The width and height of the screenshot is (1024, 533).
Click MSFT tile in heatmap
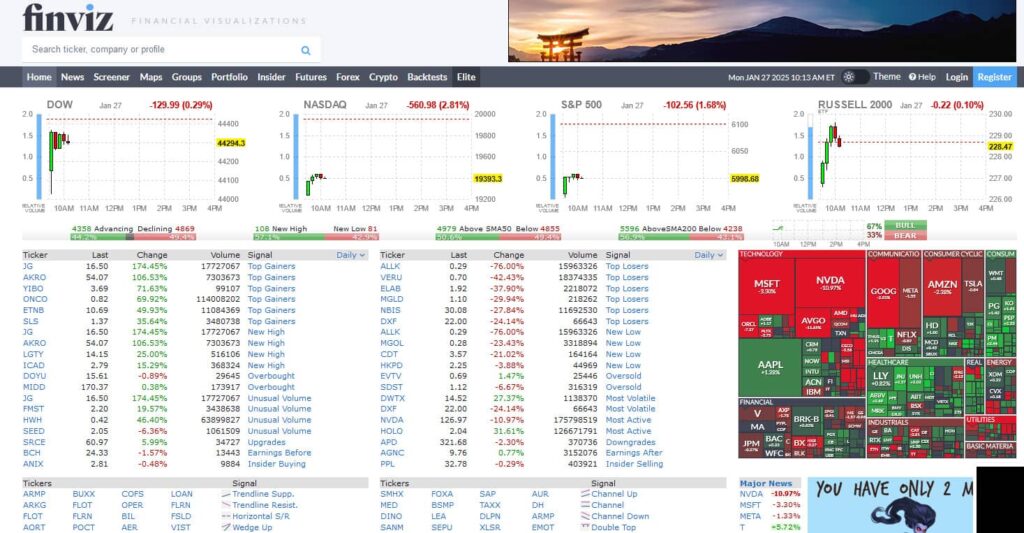767,286
